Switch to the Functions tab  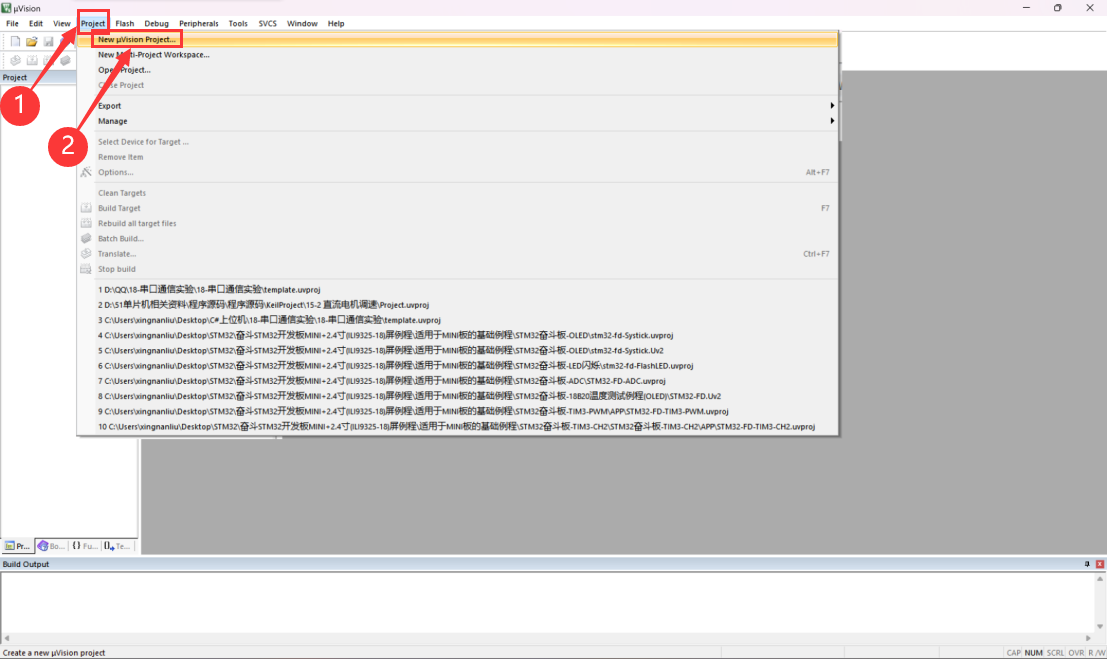click(x=85, y=546)
